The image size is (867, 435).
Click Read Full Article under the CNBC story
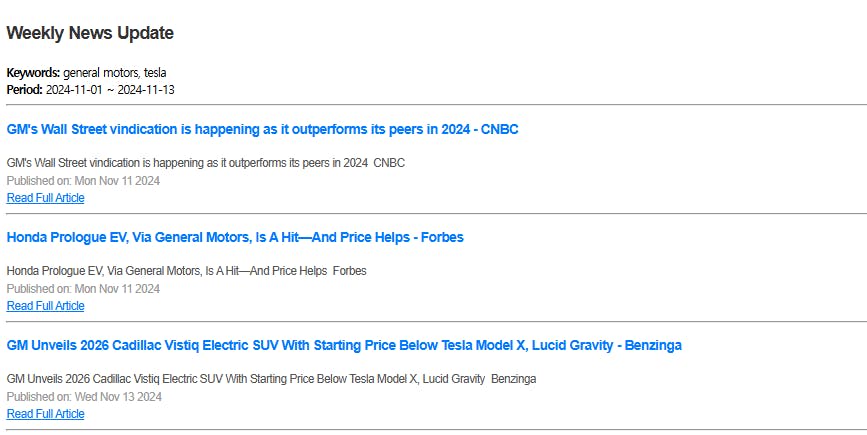coord(45,198)
